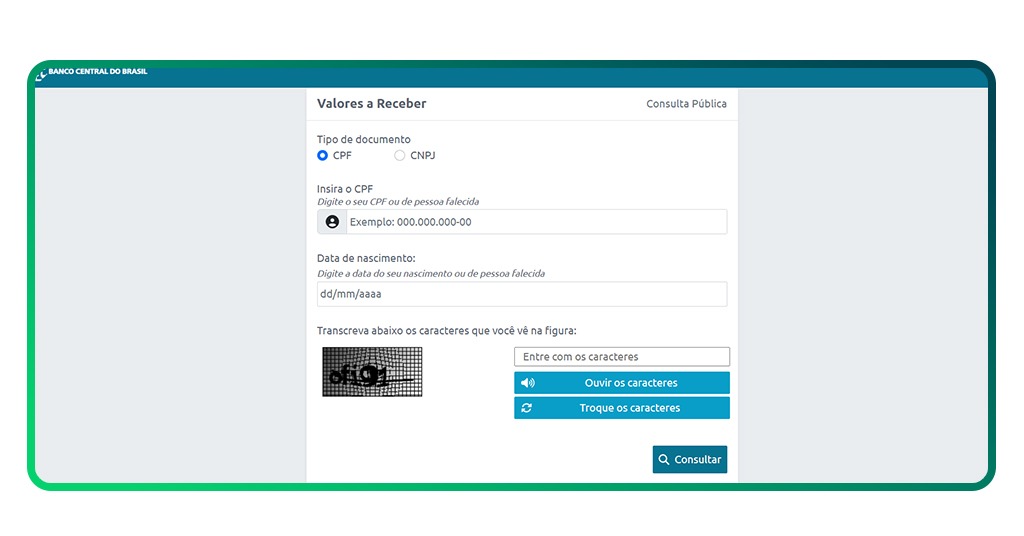
Task: Click the dd/mm/aaaa birth date field
Action: 522,294
